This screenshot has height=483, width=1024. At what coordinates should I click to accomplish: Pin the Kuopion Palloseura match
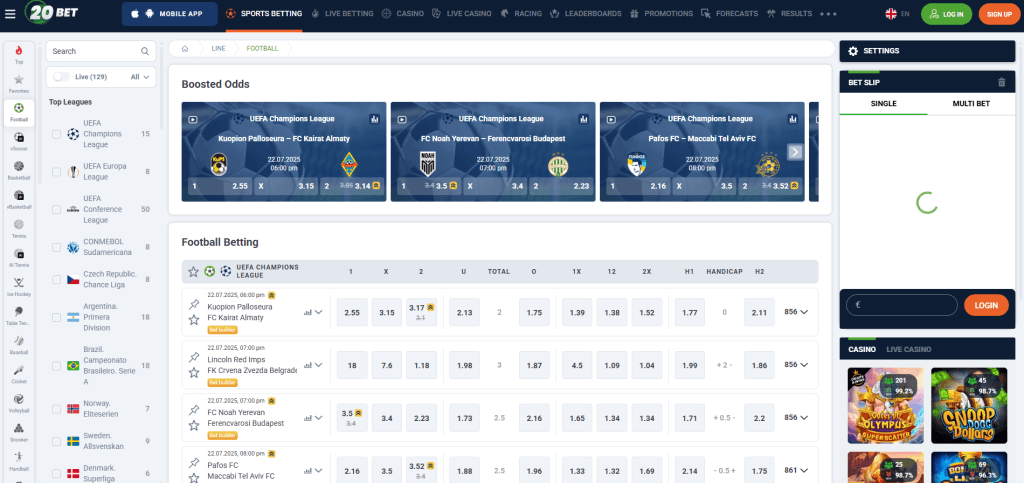[x=193, y=304]
